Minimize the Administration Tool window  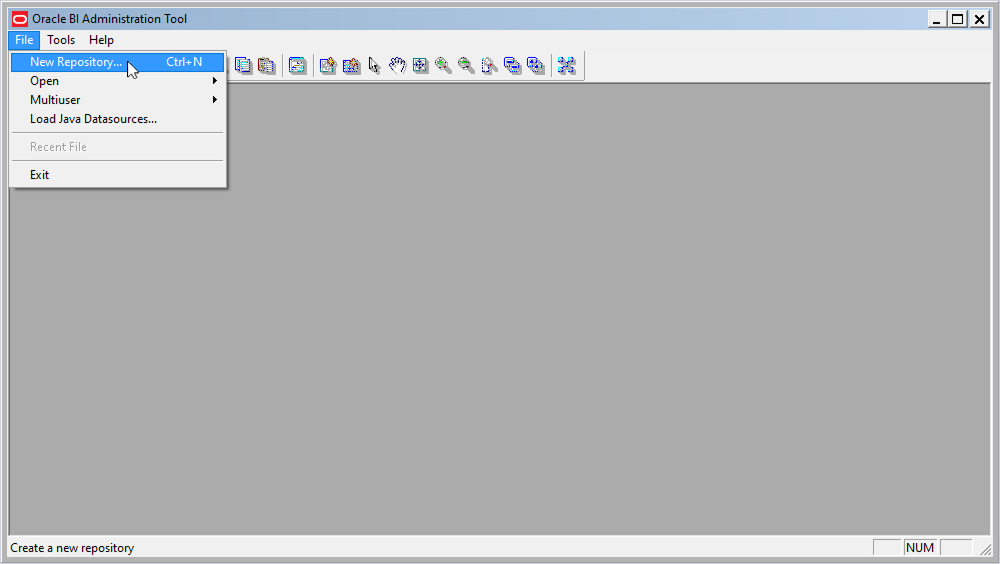[936, 19]
